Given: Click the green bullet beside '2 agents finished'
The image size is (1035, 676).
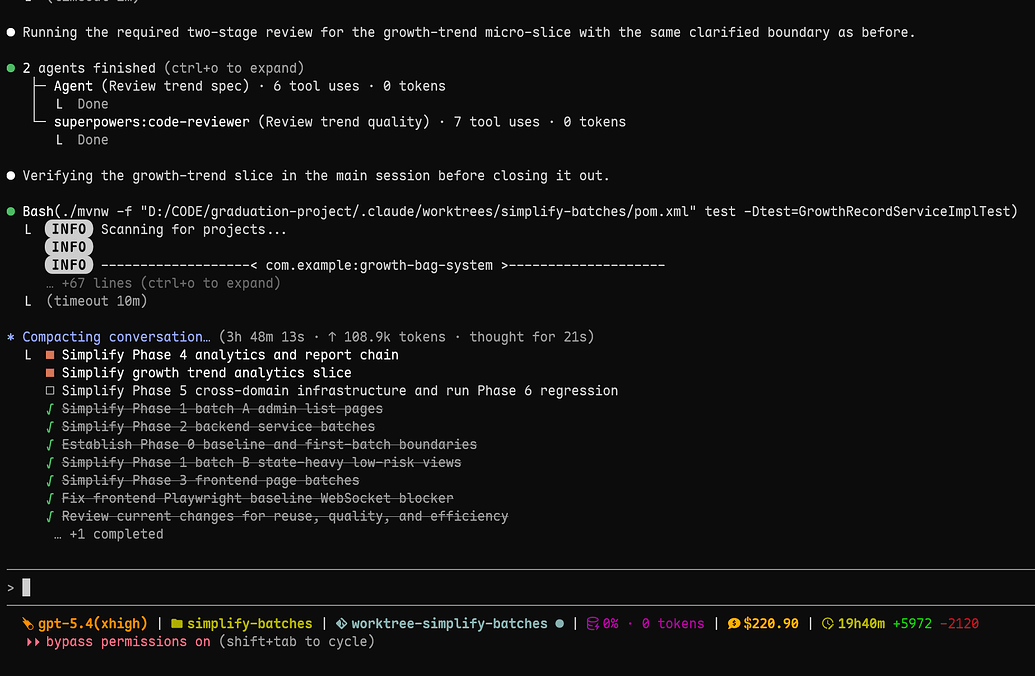Looking at the screenshot, I should pyautogui.click(x=11, y=68).
